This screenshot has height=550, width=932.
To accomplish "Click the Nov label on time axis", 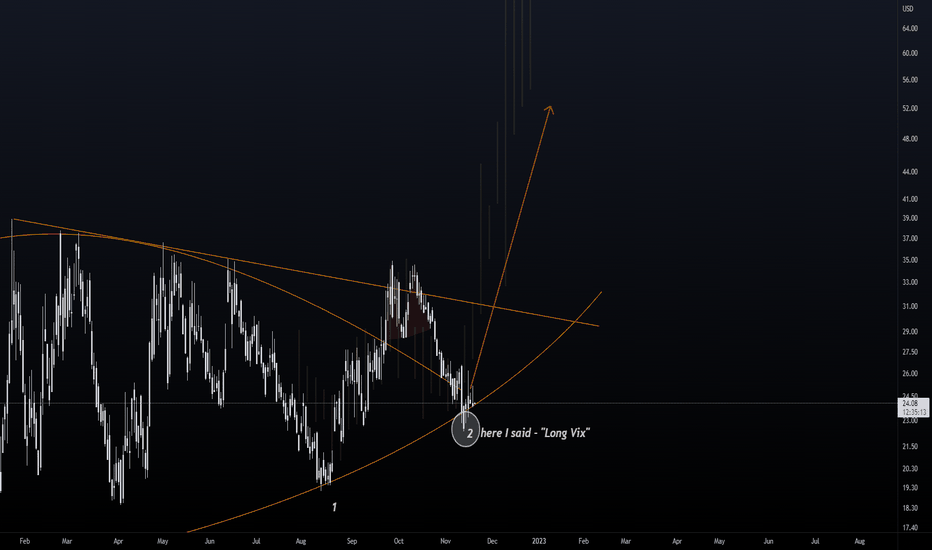I will (446, 541).
